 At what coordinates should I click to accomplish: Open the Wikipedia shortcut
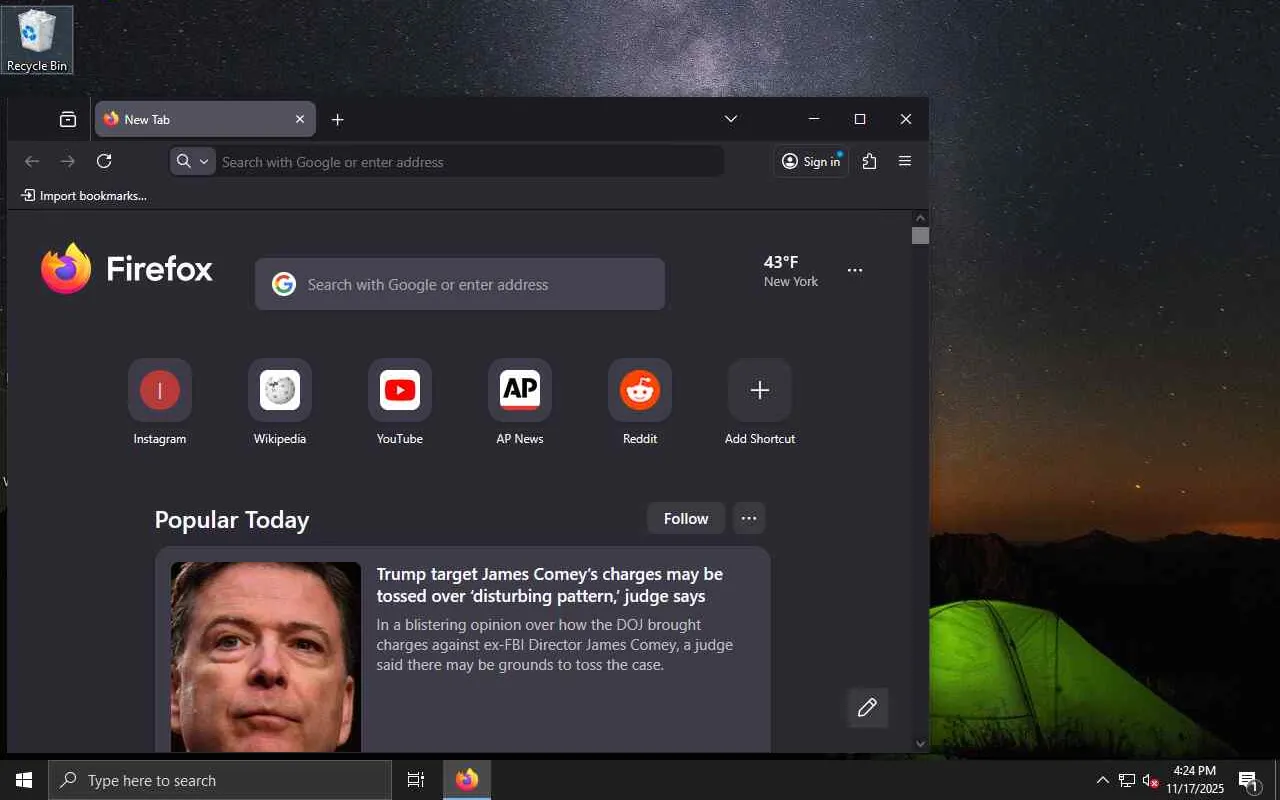280,402
